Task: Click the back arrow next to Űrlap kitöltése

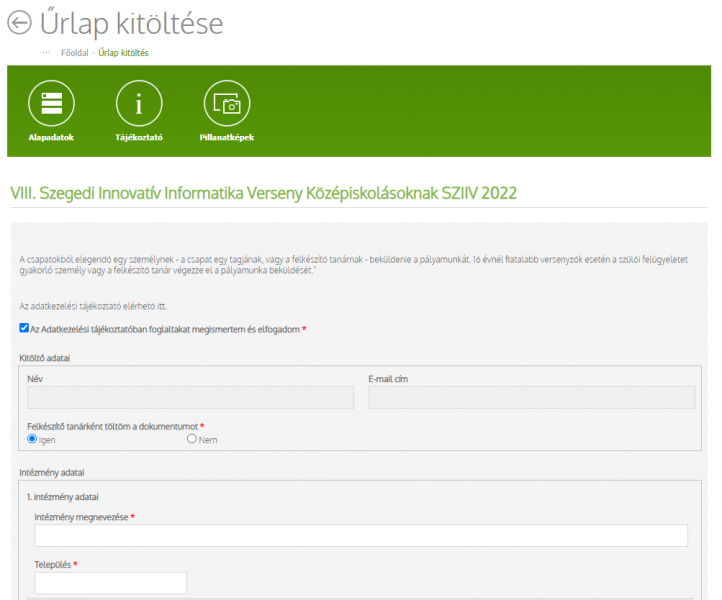Action: pyautogui.click(x=20, y=22)
